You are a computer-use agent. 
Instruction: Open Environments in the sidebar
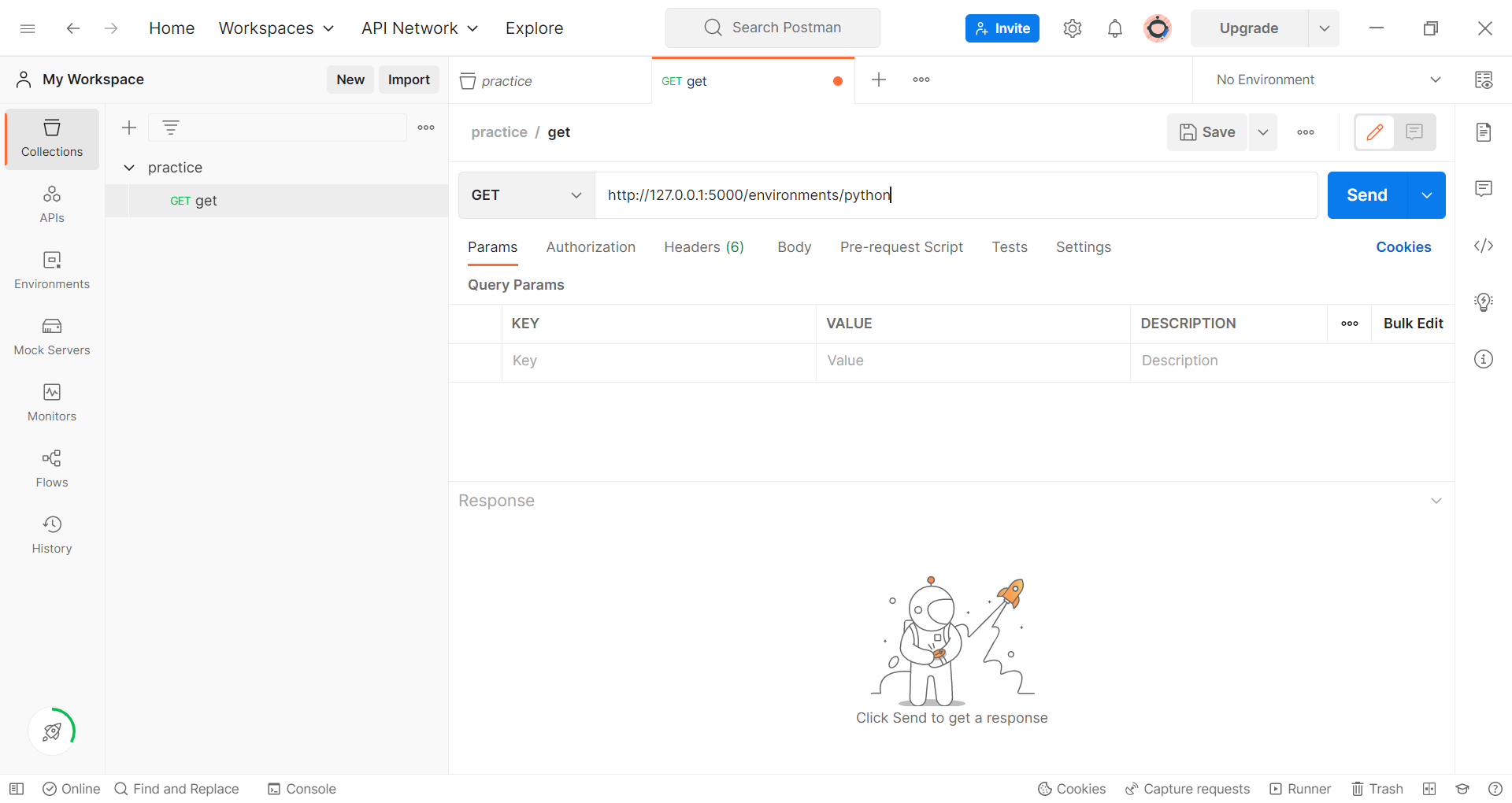[52, 271]
